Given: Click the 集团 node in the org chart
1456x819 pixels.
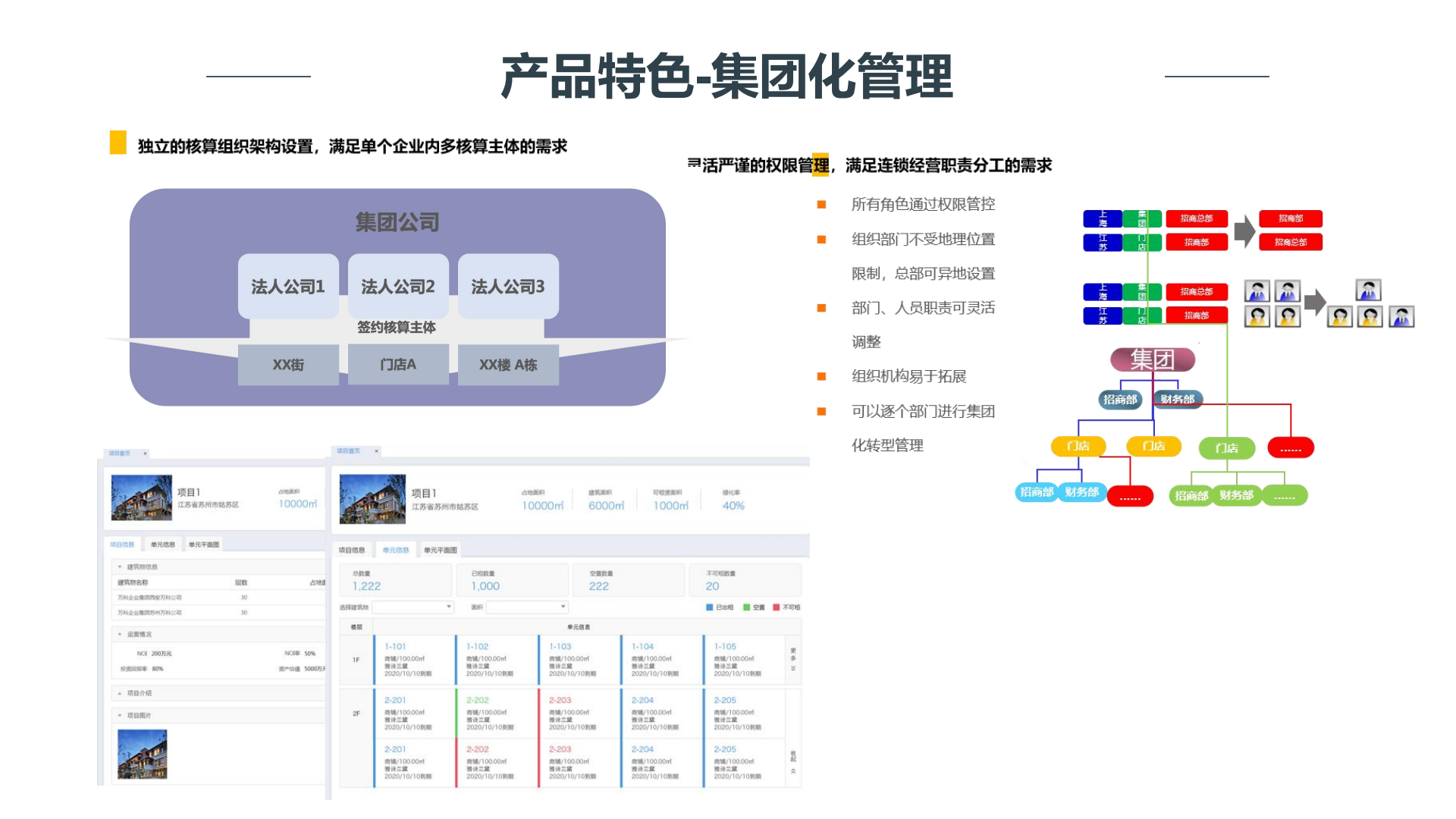Looking at the screenshot, I should tap(1152, 359).
